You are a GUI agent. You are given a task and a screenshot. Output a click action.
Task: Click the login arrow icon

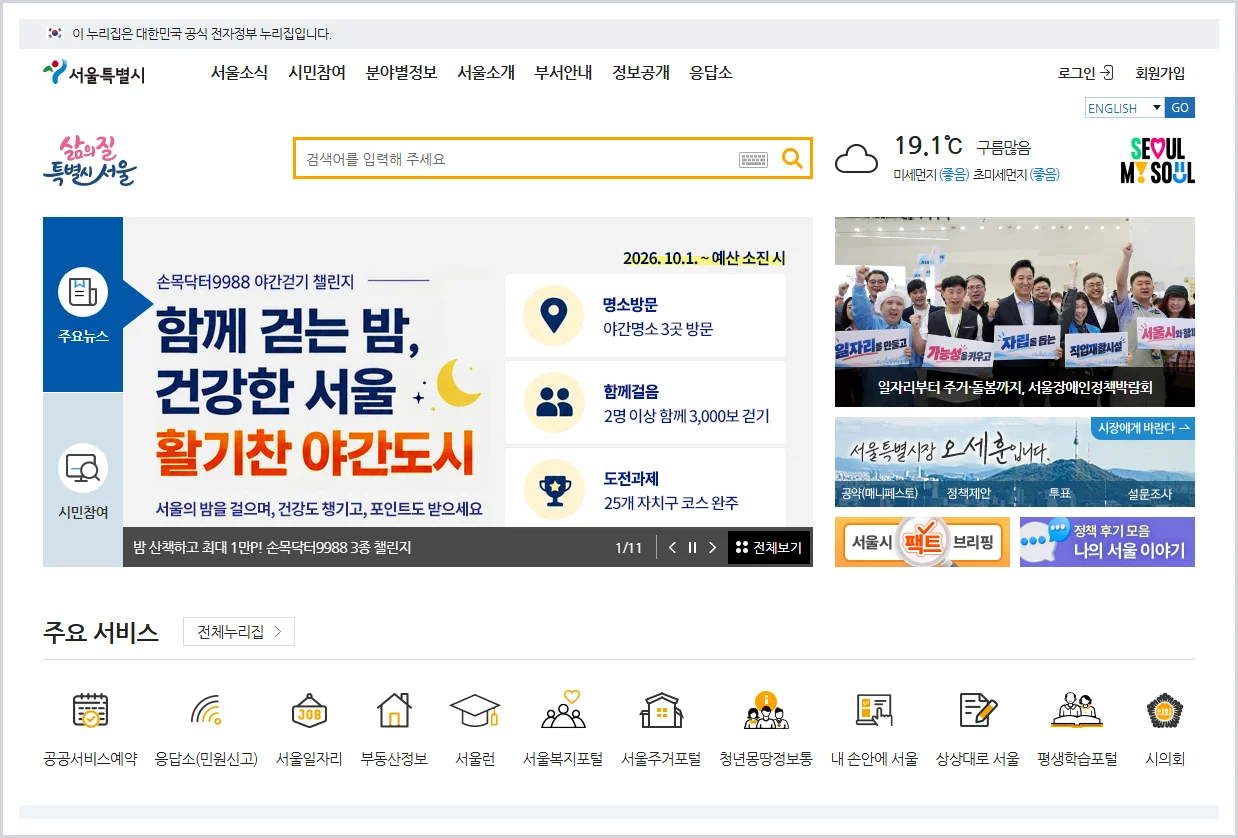click(x=1107, y=73)
